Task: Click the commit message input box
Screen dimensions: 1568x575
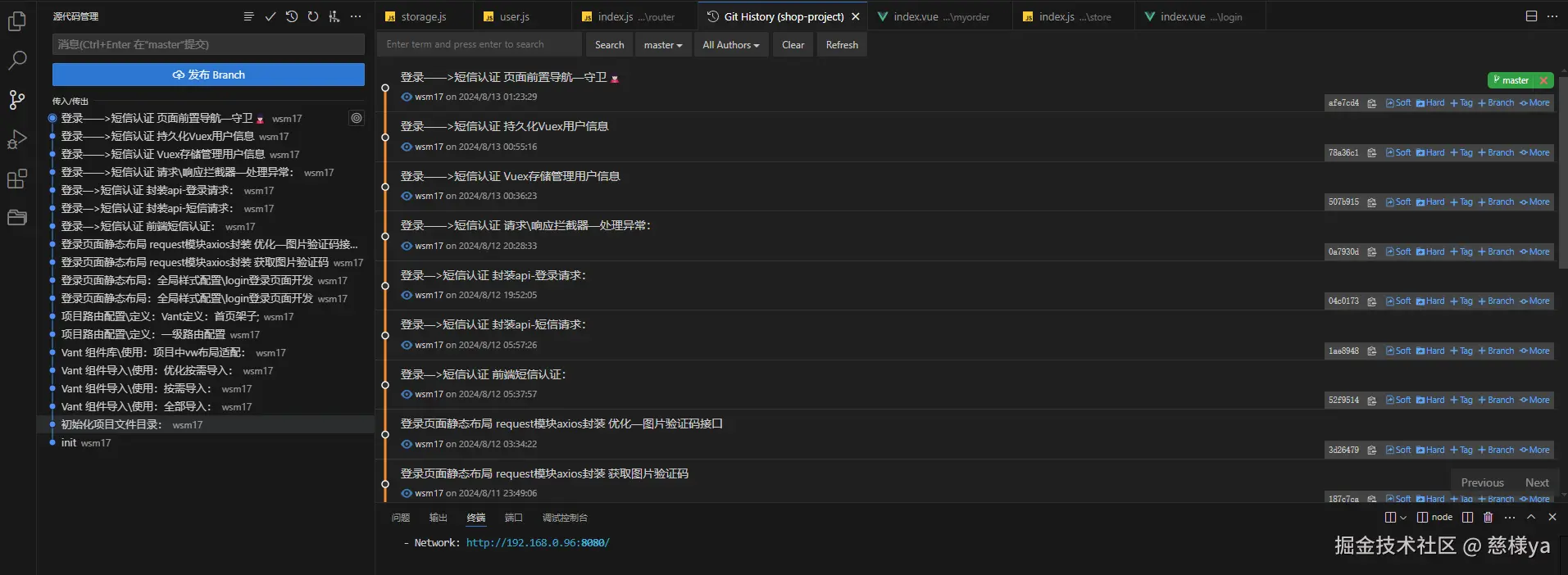Action: [208, 44]
